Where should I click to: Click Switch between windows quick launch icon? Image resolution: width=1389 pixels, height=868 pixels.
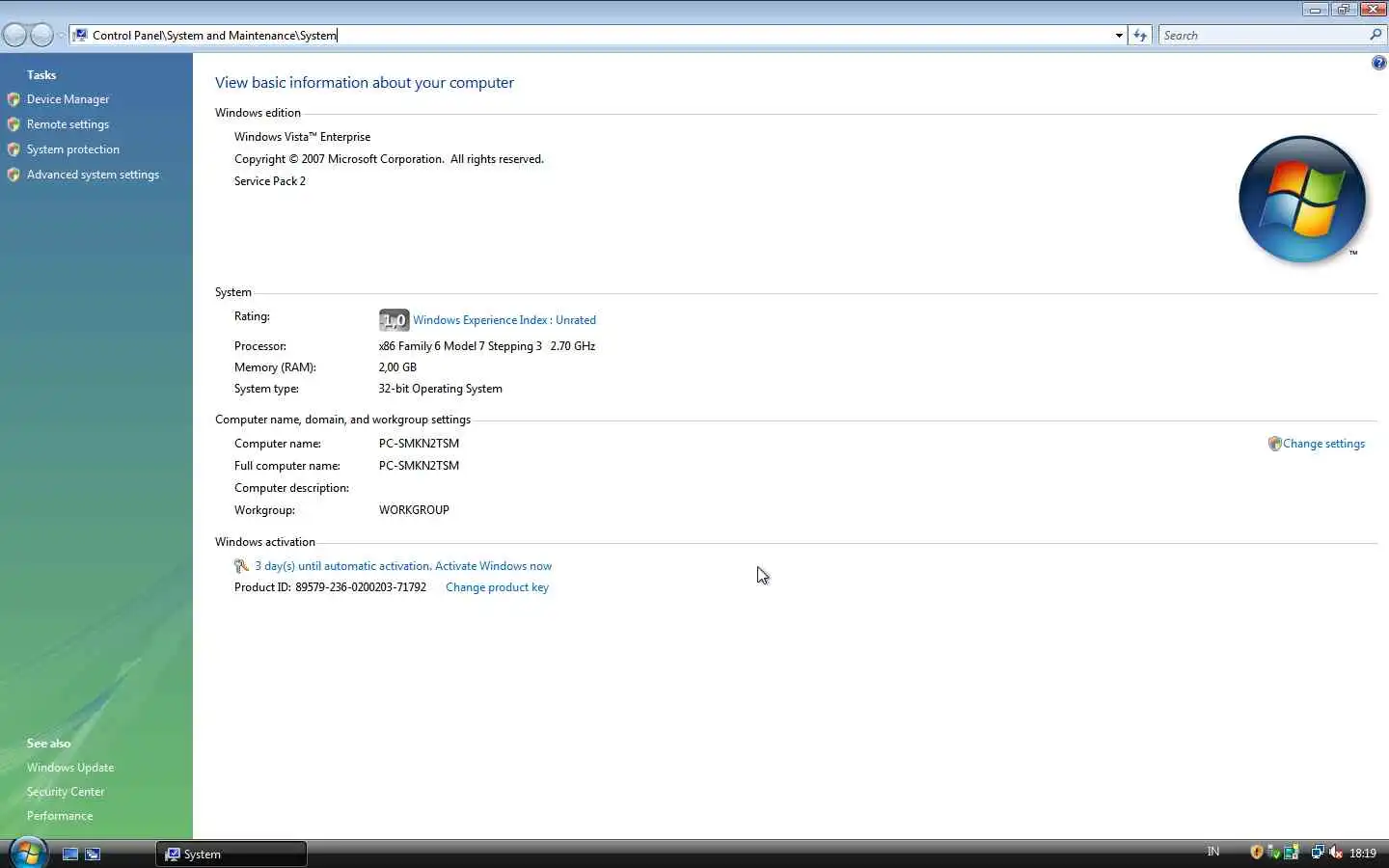[x=93, y=854]
